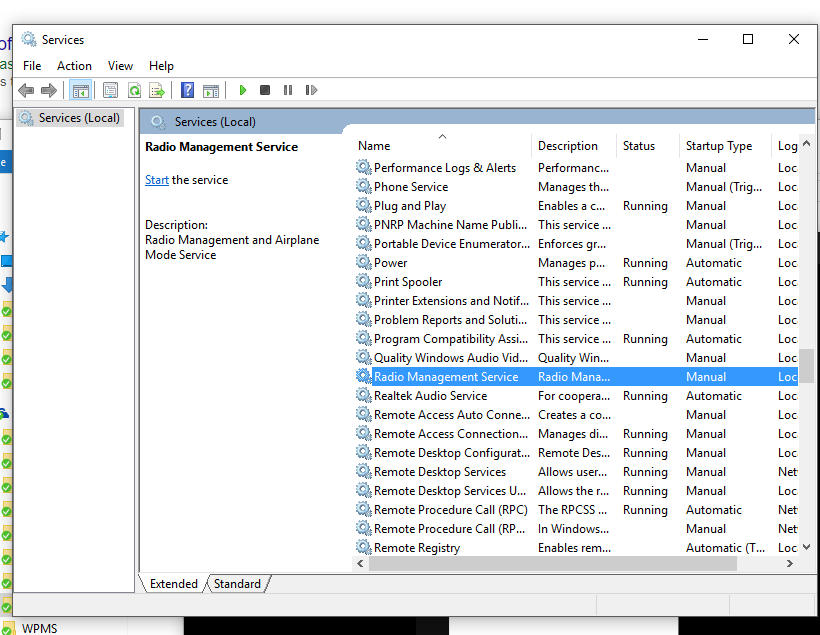Click gear icon beside Realtek Audio Service
The height and width of the screenshot is (635, 820).
click(363, 395)
